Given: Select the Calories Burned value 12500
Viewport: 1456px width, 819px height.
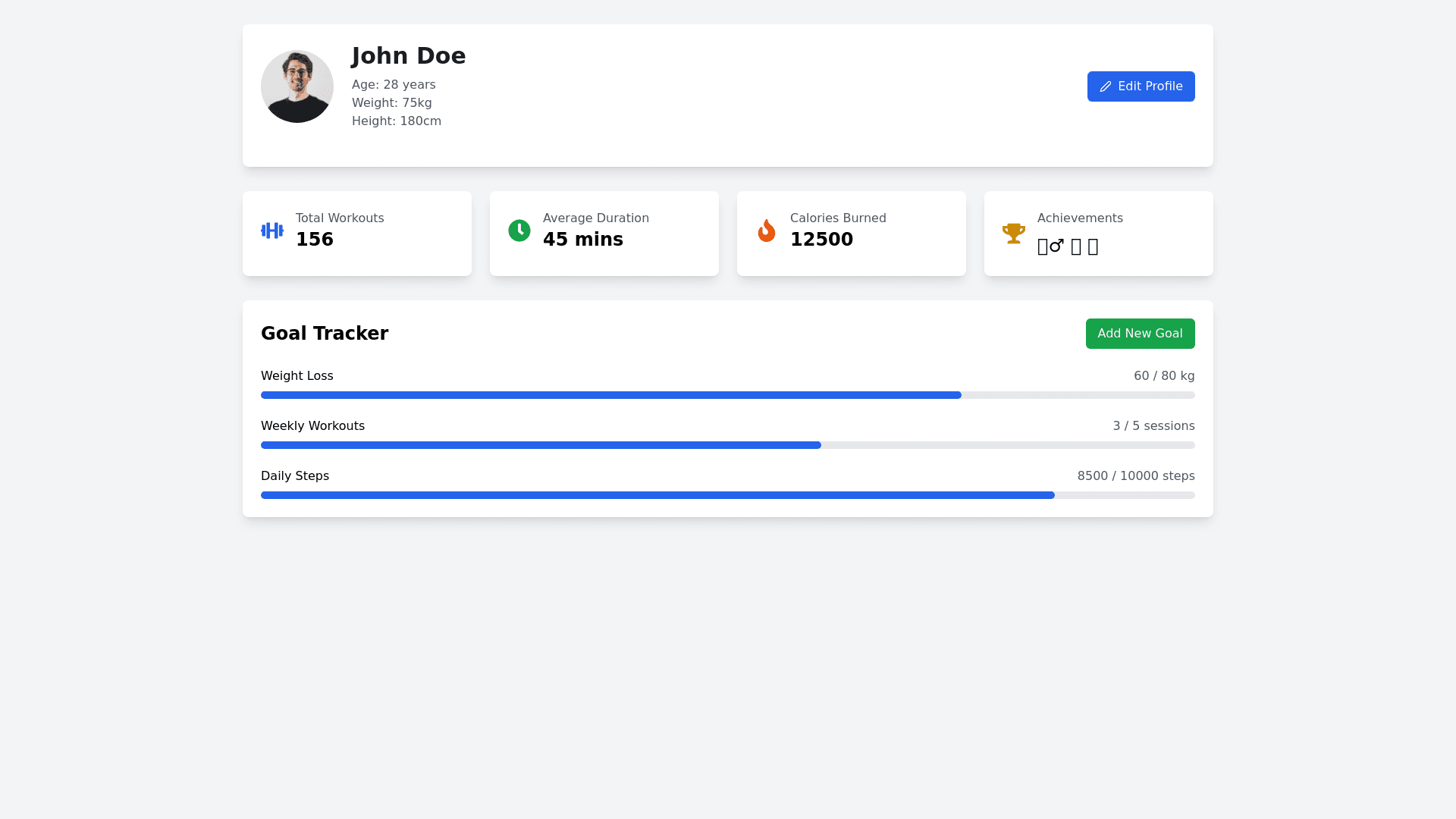Looking at the screenshot, I should coord(821,240).
